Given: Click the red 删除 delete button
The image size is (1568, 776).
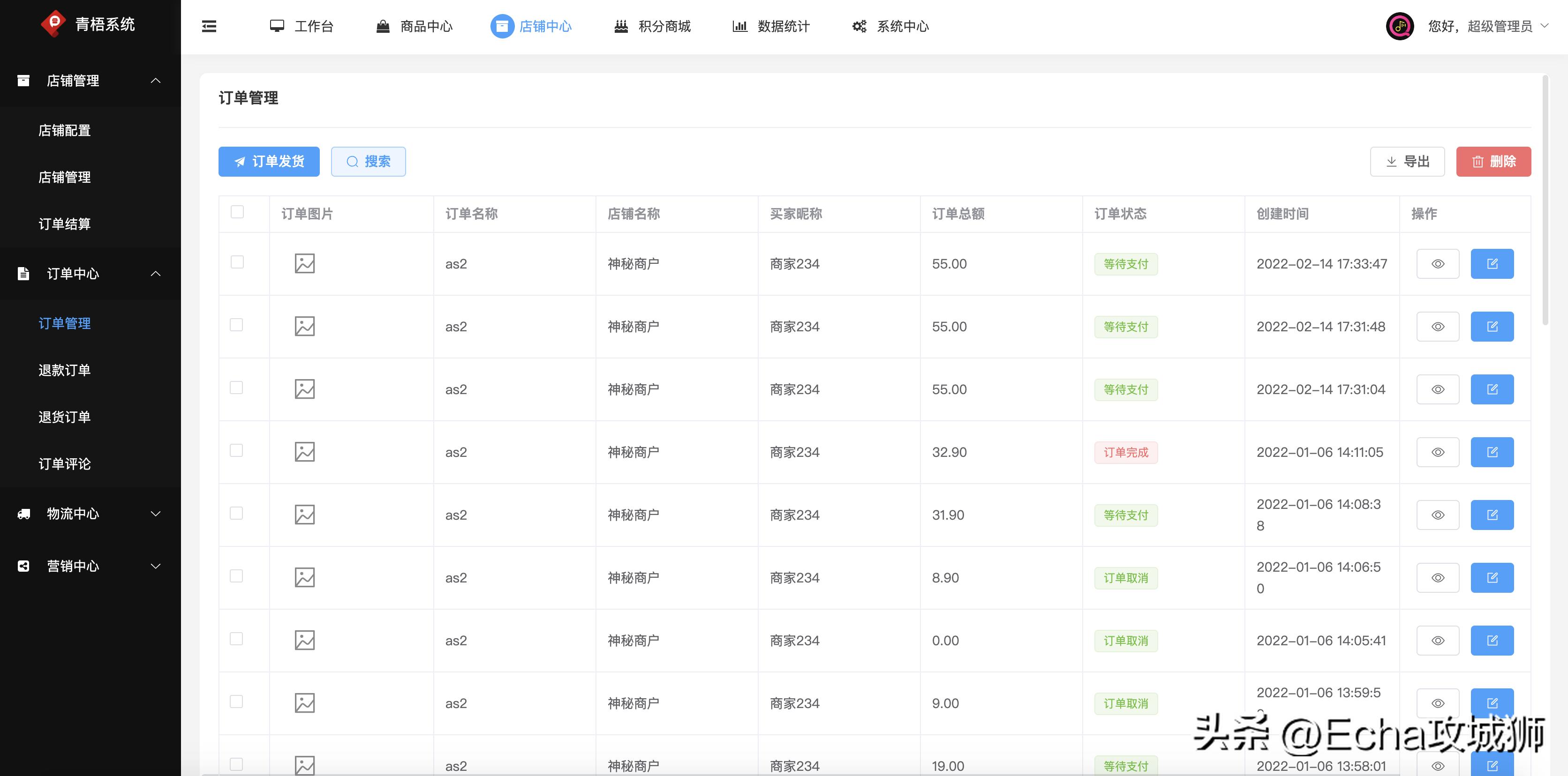Looking at the screenshot, I should (1493, 161).
